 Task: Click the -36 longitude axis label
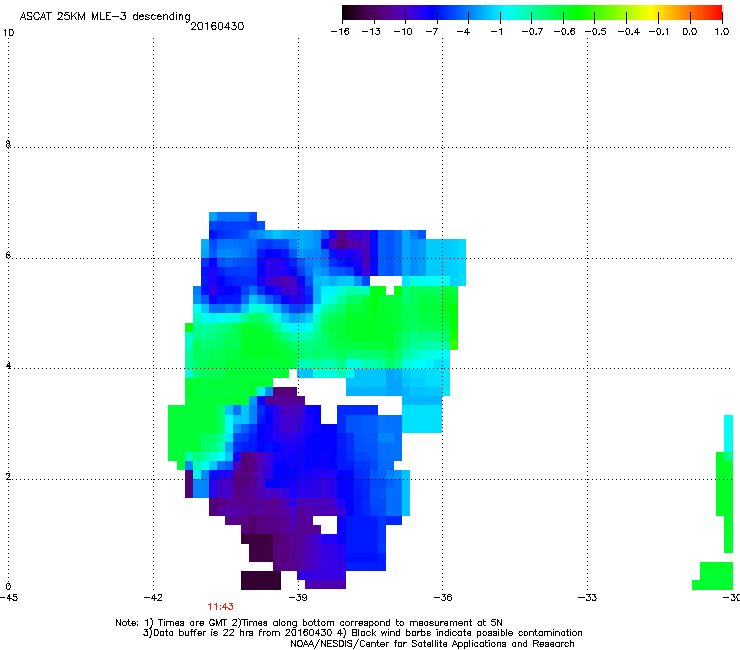coord(443,598)
